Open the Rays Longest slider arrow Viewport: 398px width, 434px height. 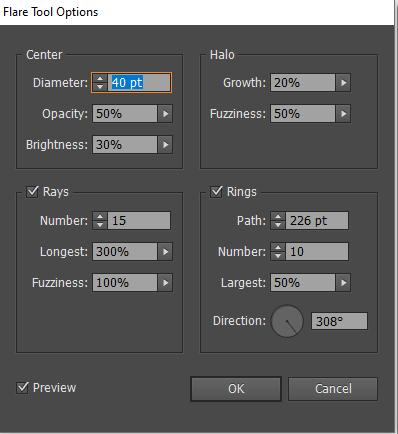[x=165, y=252]
